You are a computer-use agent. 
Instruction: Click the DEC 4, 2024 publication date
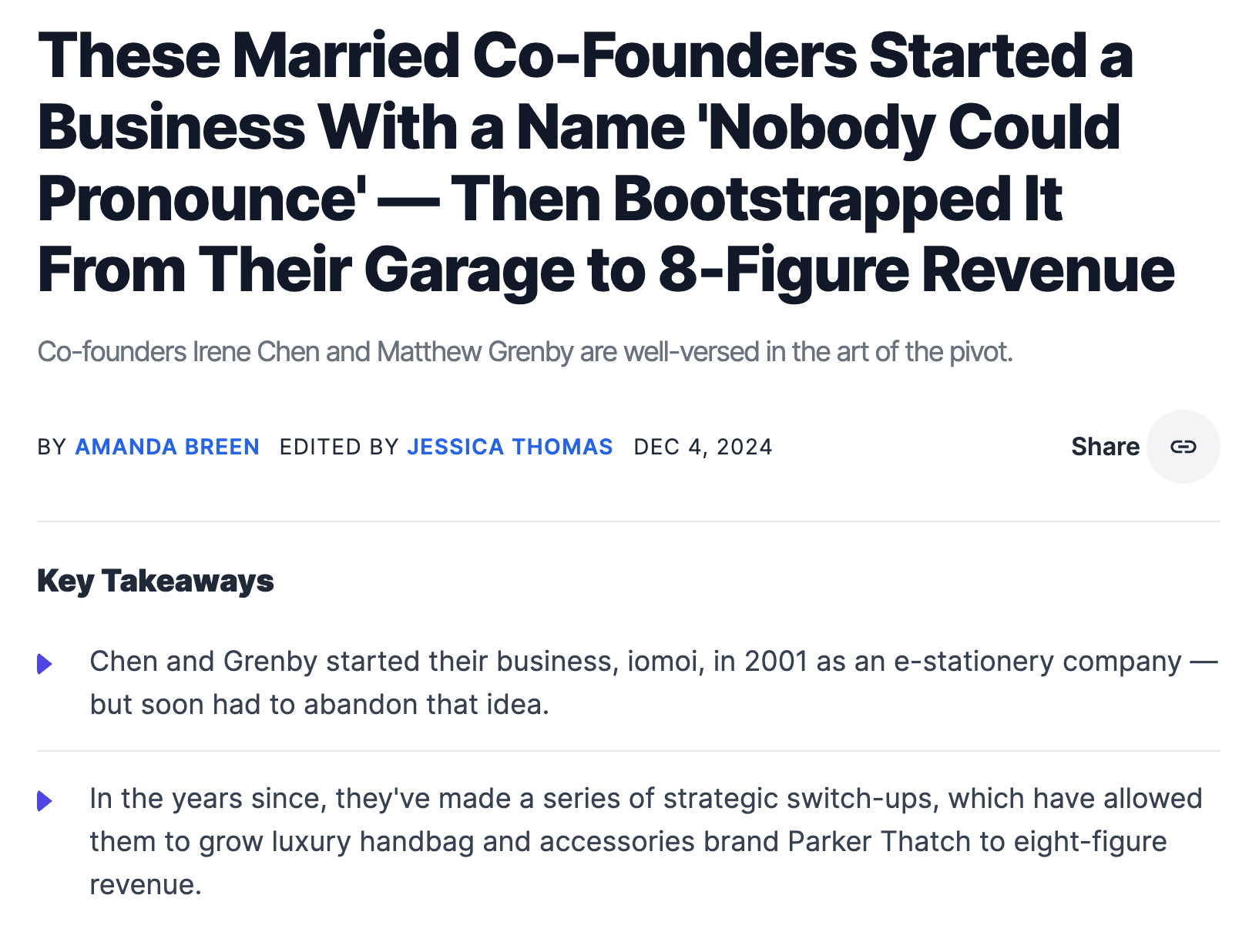[x=703, y=447]
